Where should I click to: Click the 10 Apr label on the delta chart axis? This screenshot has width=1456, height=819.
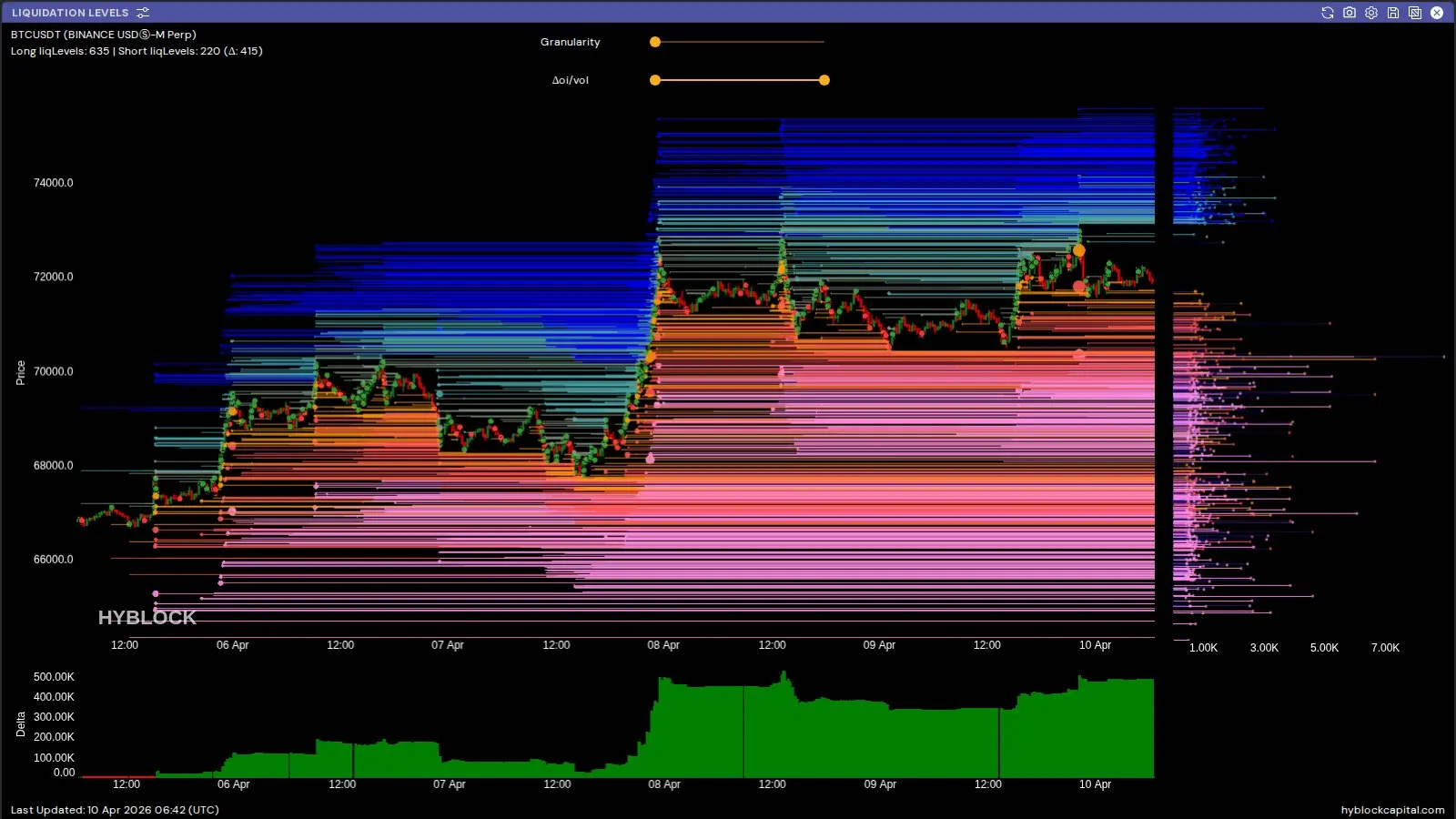tap(1095, 784)
